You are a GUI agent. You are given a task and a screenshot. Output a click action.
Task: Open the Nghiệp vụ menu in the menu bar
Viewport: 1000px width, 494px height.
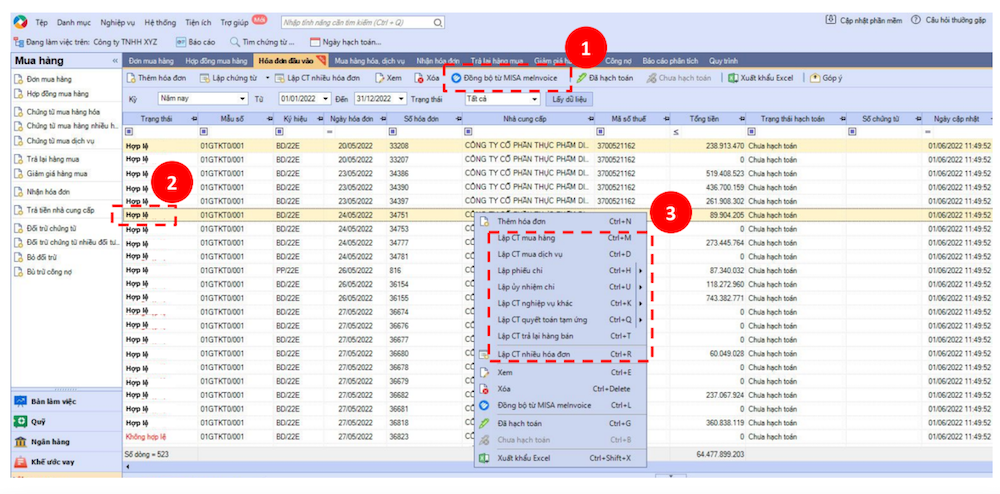pyautogui.click(x=117, y=21)
